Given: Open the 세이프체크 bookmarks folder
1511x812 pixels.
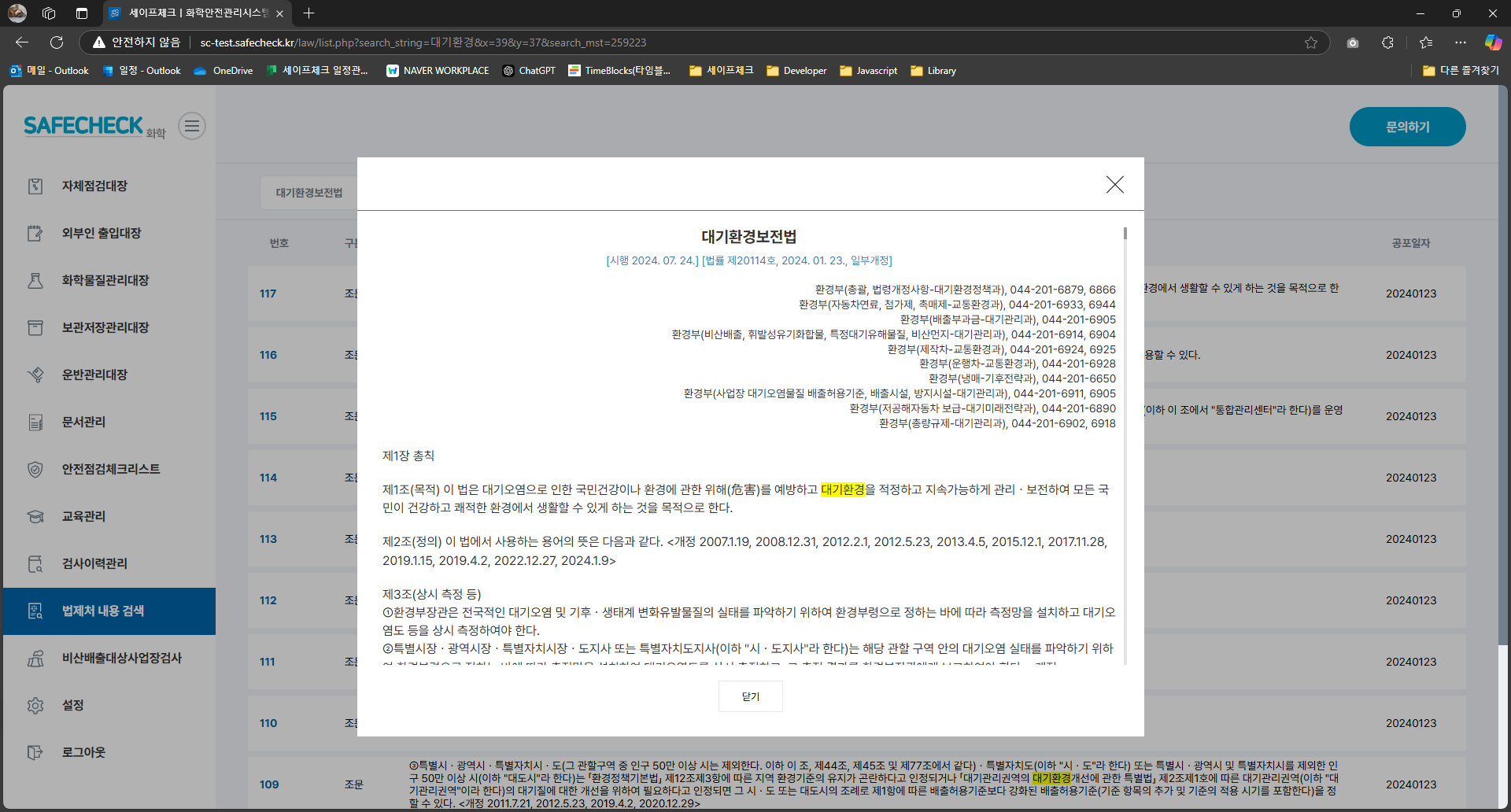Looking at the screenshot, I should pos(721,71).
